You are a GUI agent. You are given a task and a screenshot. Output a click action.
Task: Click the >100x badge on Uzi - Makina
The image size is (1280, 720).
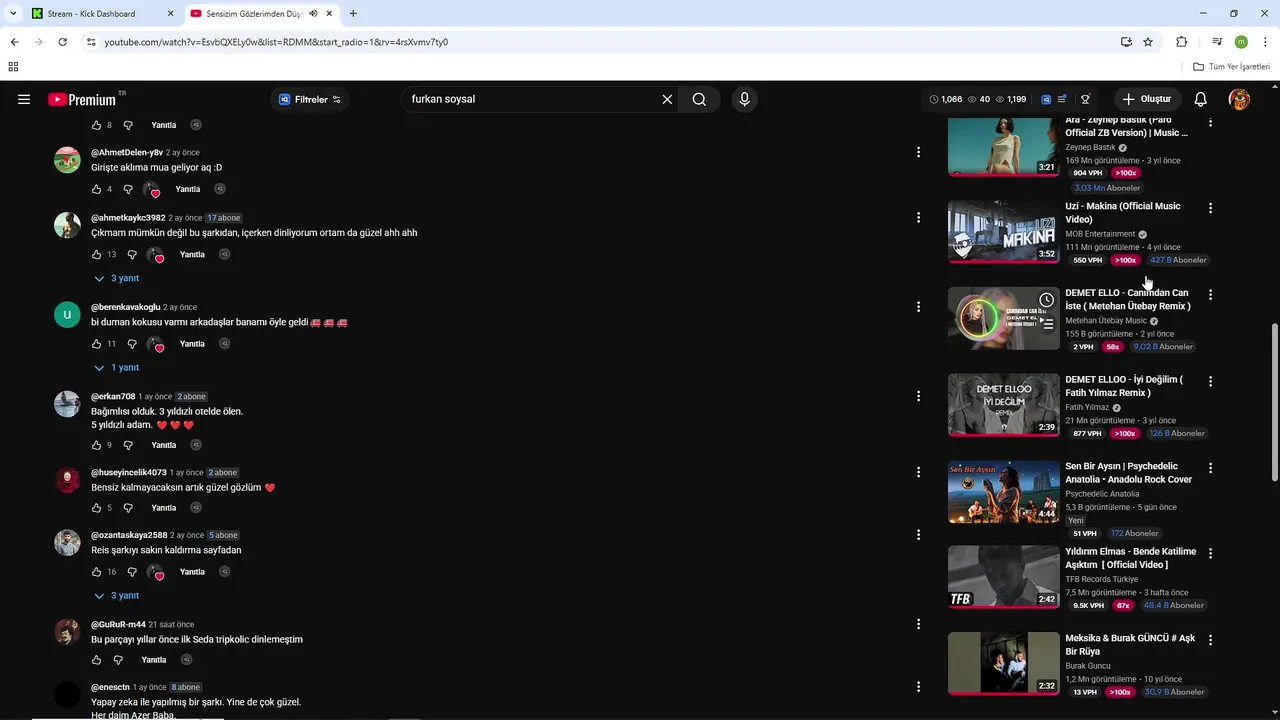pos(1126,260)
